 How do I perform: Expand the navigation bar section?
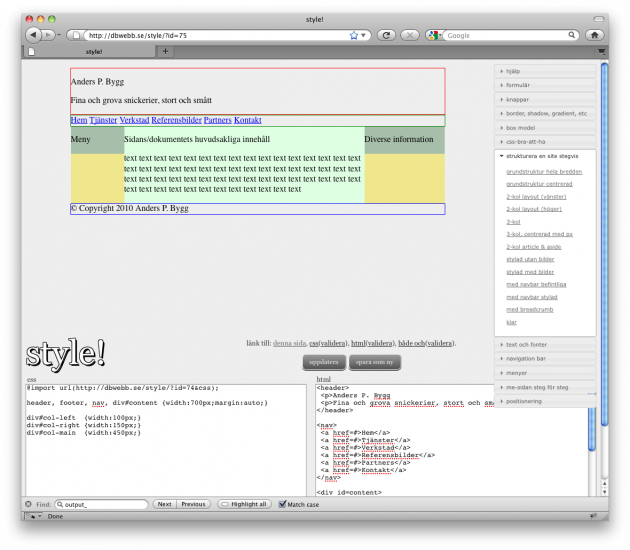pos(545,359)
